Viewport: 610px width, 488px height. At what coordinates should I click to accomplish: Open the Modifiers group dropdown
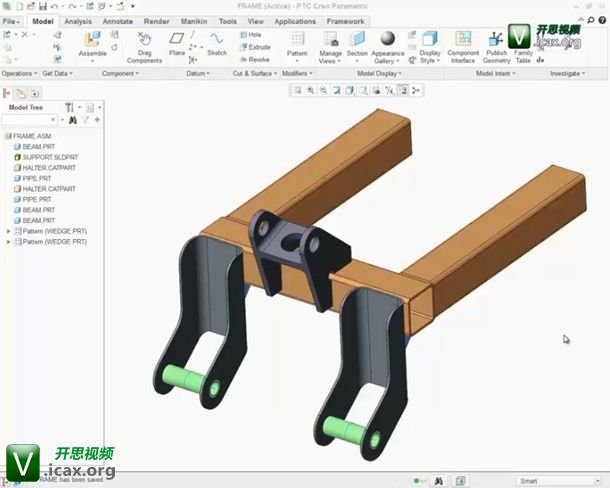[297, 74]
